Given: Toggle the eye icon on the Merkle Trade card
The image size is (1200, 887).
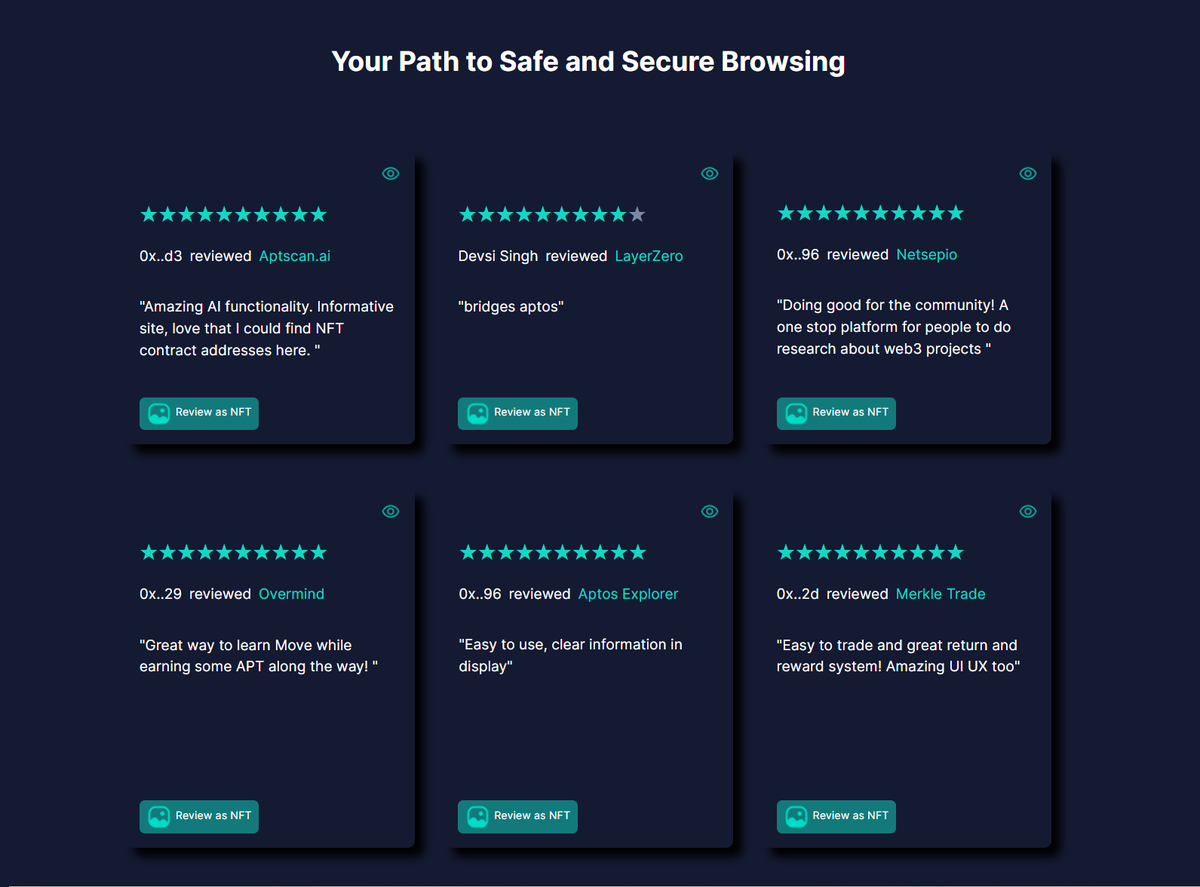Looking at the screenshot, I should click(x=1028, y=511).
